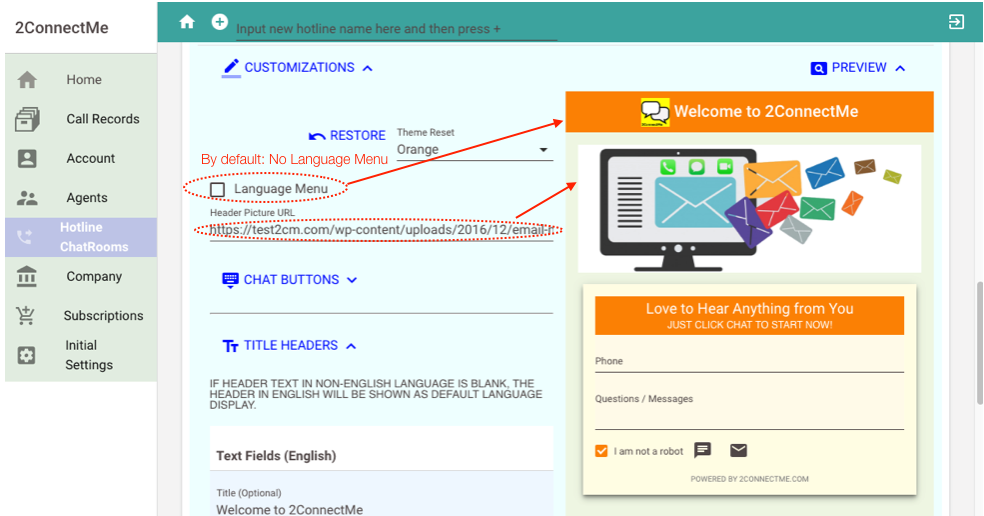
Task: Click the TITLE HEADERS heading label
Action: (x=291, y=346)
